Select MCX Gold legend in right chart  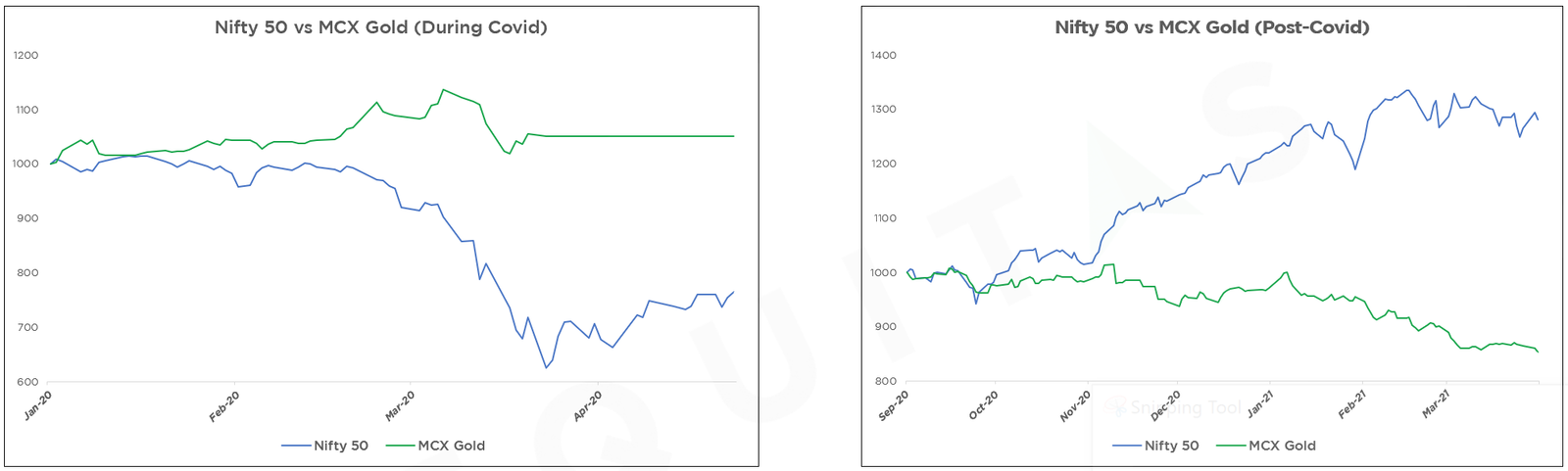click(x=1283, y=446)
